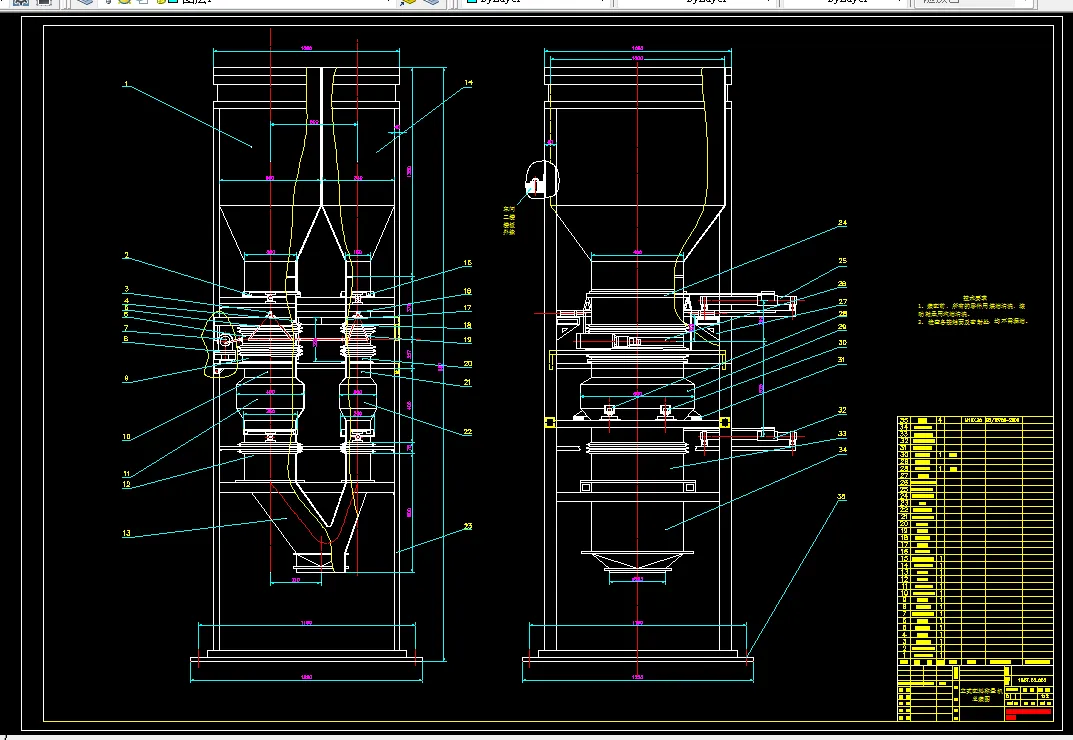Screen dimensions: 1073x740
Task: Select the technical requirements notes text block
Action: (972, 309)
